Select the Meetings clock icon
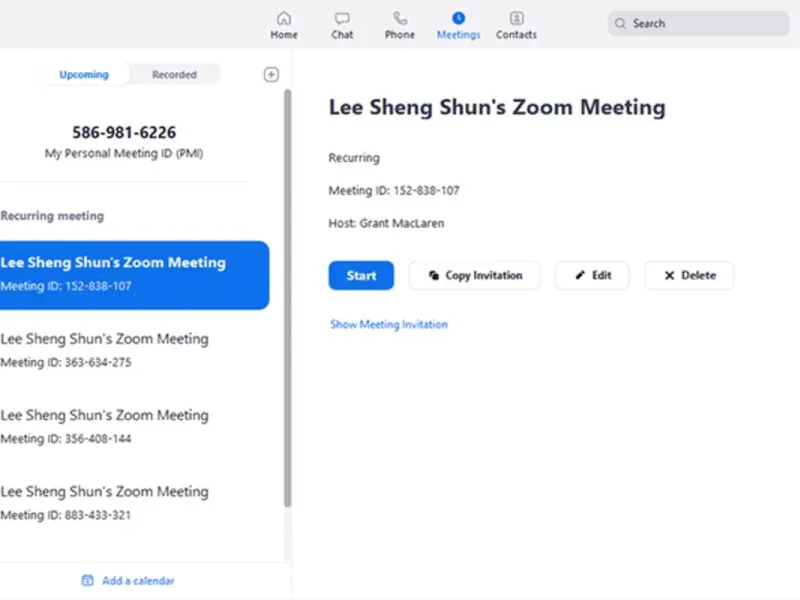The height and width of the screenshot is (600, 800). tap(458, 18)
